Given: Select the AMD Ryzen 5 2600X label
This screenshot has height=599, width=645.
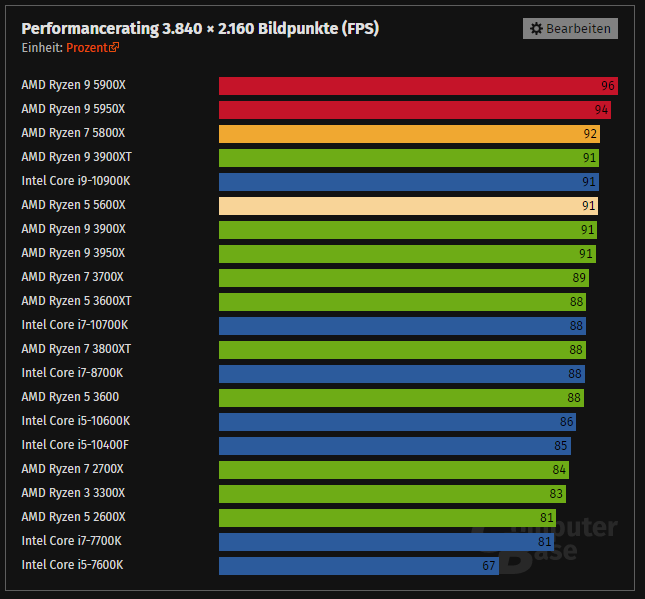Looking at the screenshot, I should (74, 517).
